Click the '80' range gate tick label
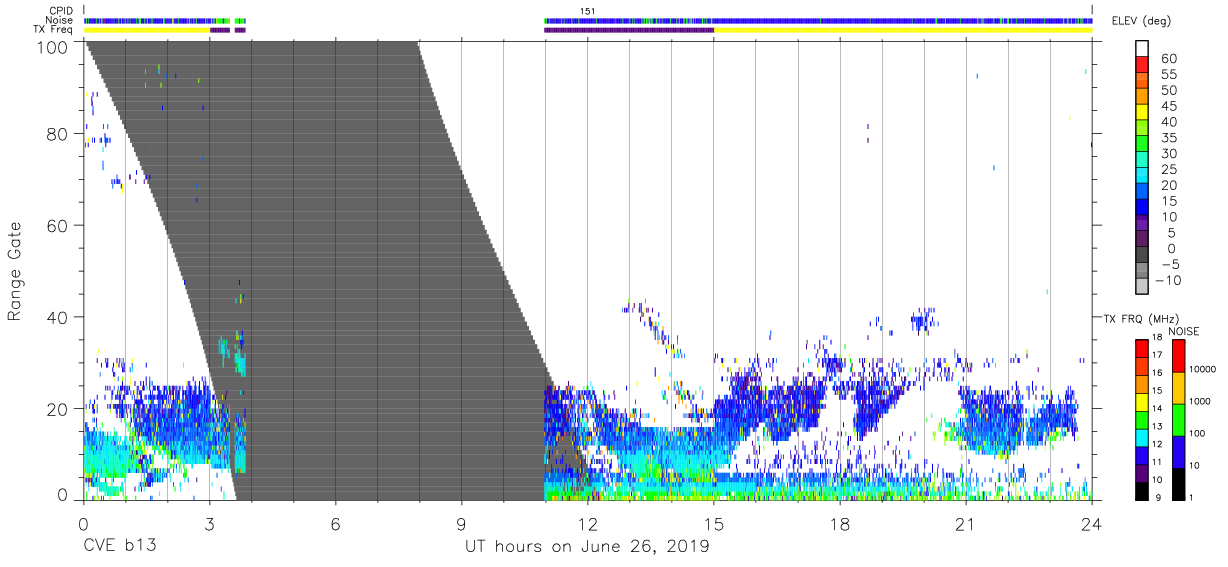The width and height of the screenshot is (1228, 567). click(57, 134)
